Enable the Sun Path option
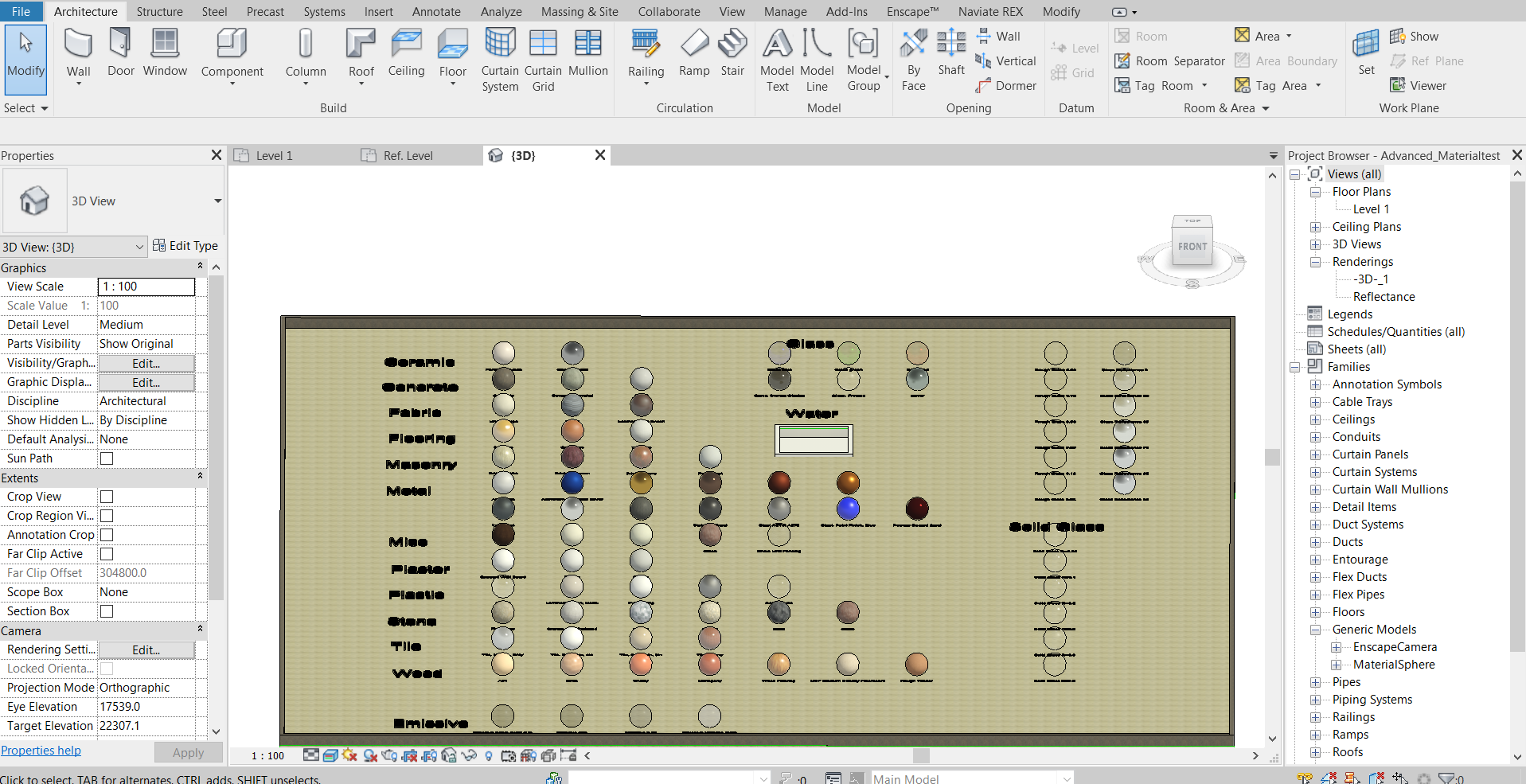 (x=107, y=458)
